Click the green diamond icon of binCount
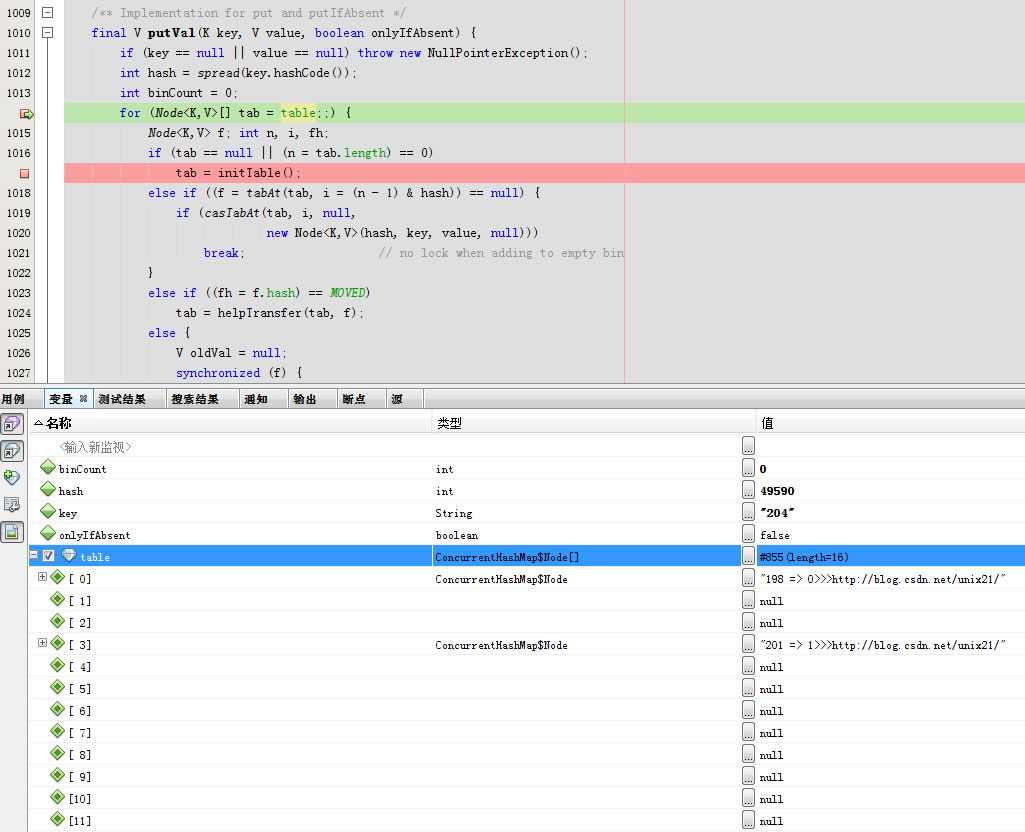The height and width of the screenshot is (832, 1025). pos(48,467)
